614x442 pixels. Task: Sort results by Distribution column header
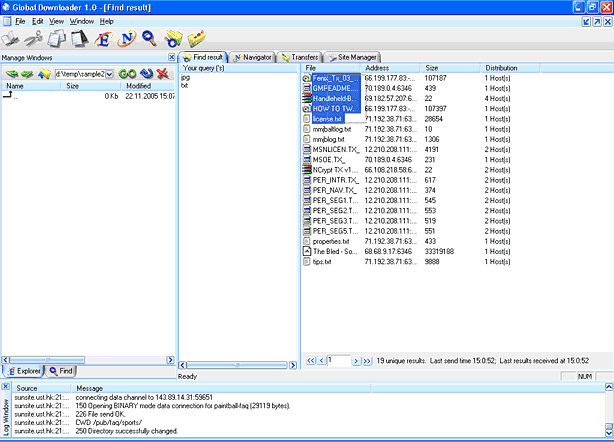coord(511,68)
